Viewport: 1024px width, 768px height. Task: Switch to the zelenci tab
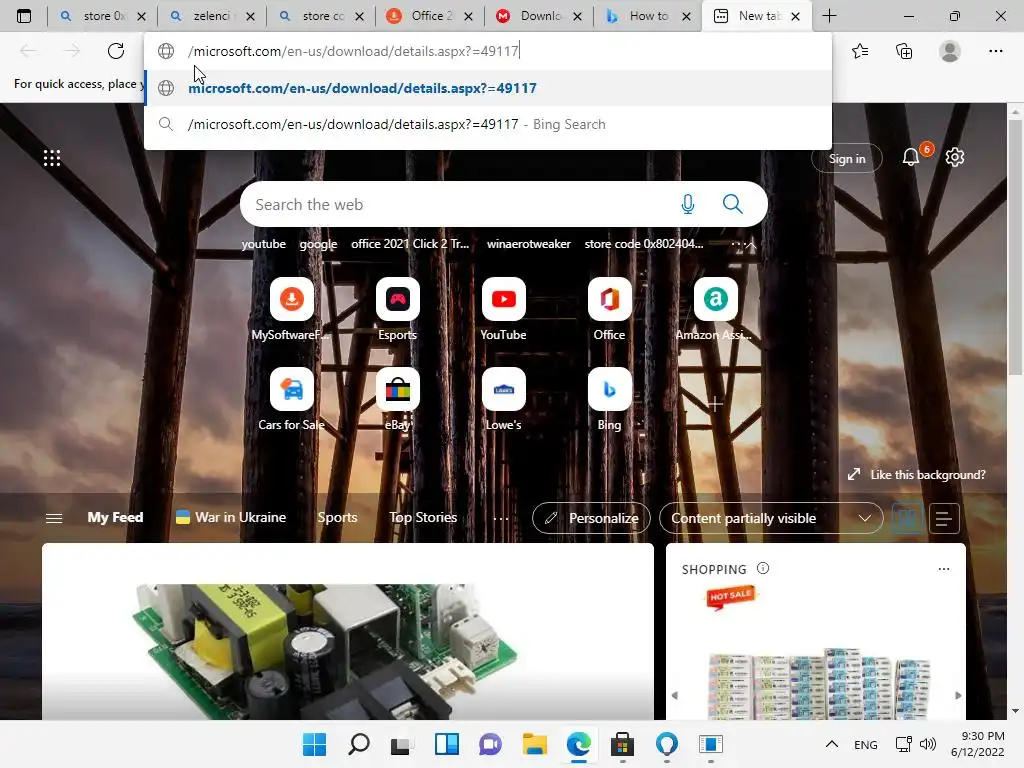click(212, 16)
